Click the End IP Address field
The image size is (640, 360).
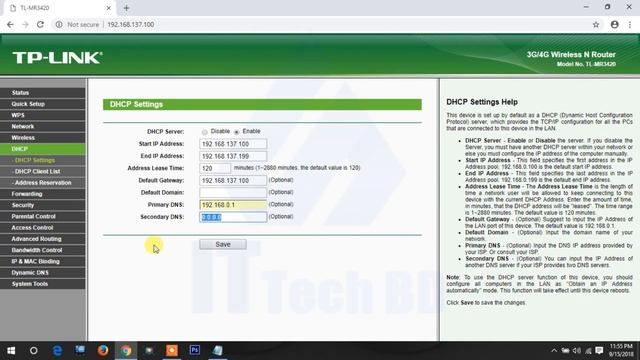click(233, 156)
